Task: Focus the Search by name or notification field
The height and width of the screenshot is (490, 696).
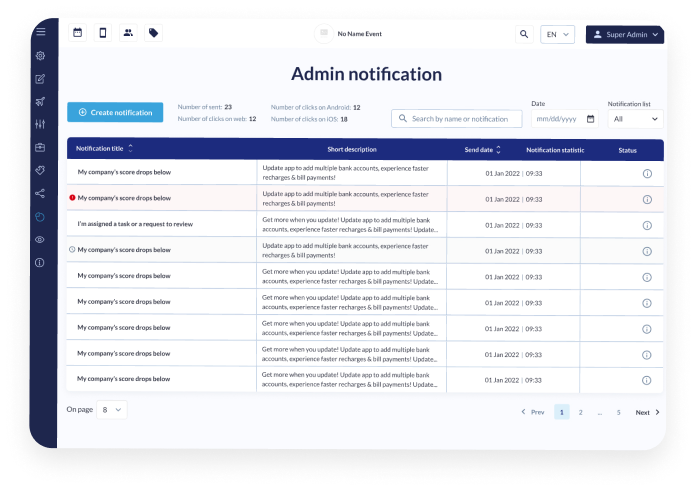Action: (x=457, y=119)
